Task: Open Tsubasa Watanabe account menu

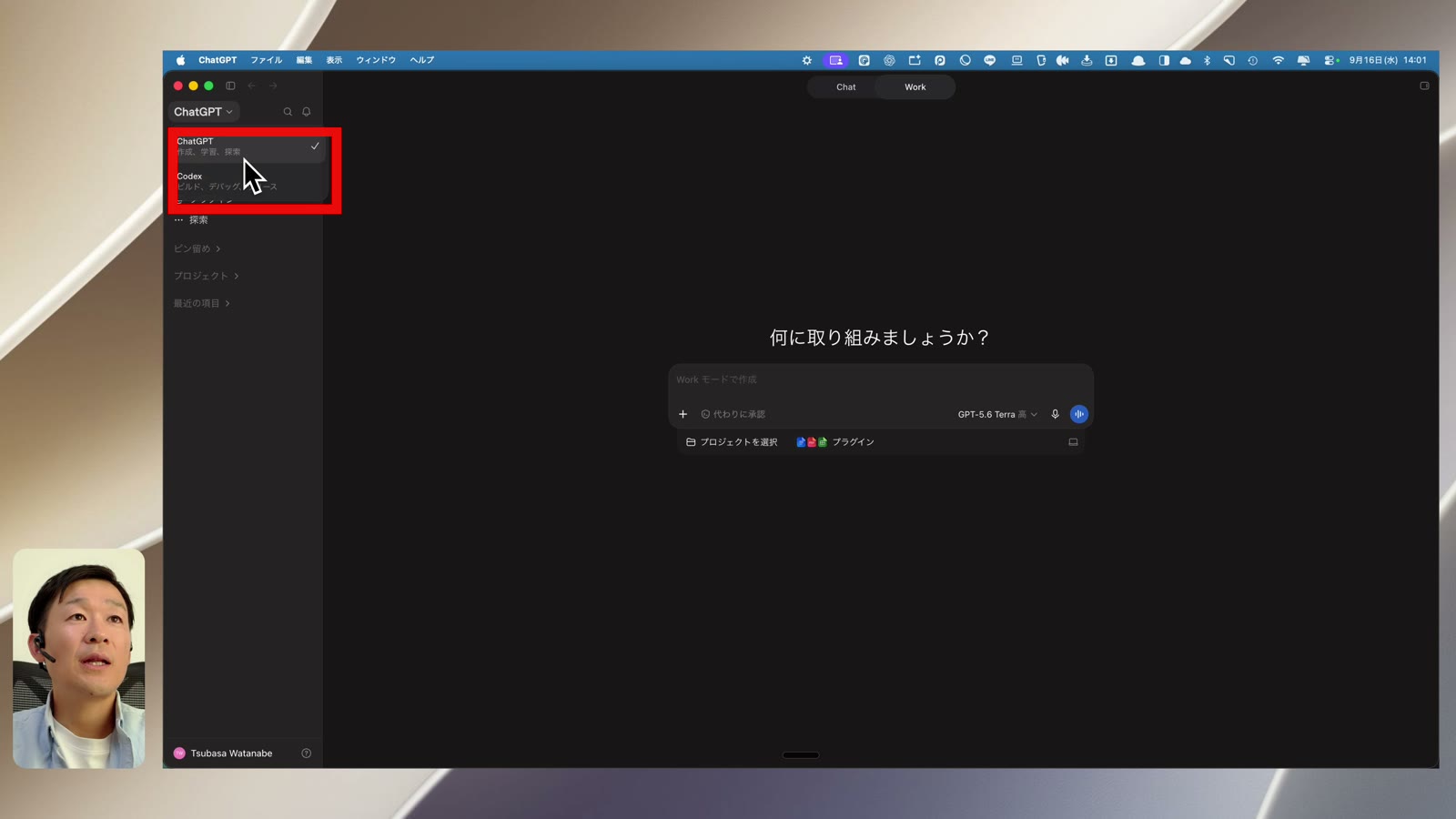Action: (x=223, y=753)
